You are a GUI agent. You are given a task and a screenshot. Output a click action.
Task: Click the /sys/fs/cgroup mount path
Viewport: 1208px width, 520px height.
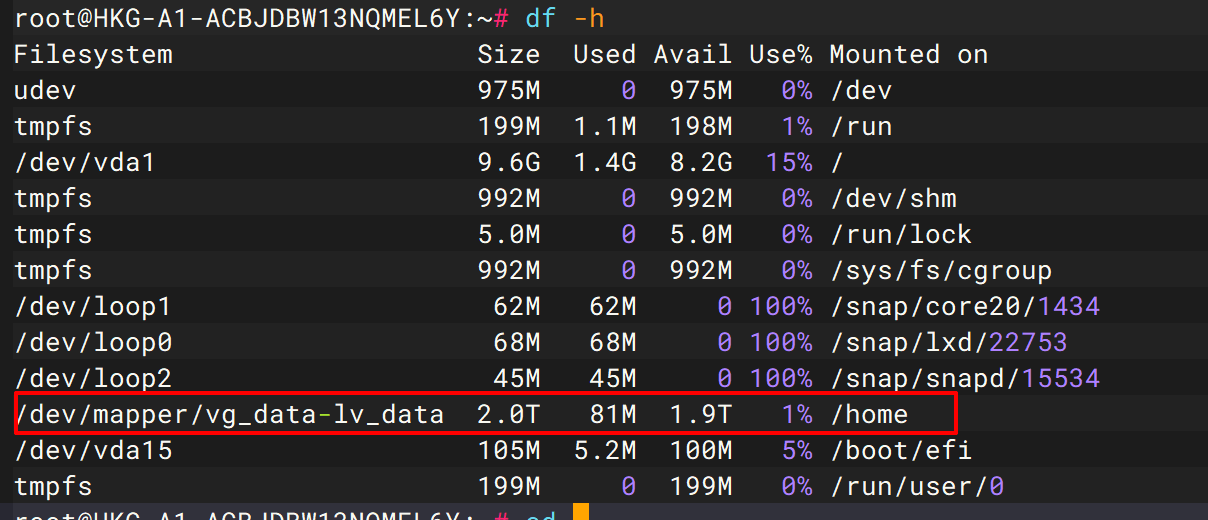click(x=940, y=270)
